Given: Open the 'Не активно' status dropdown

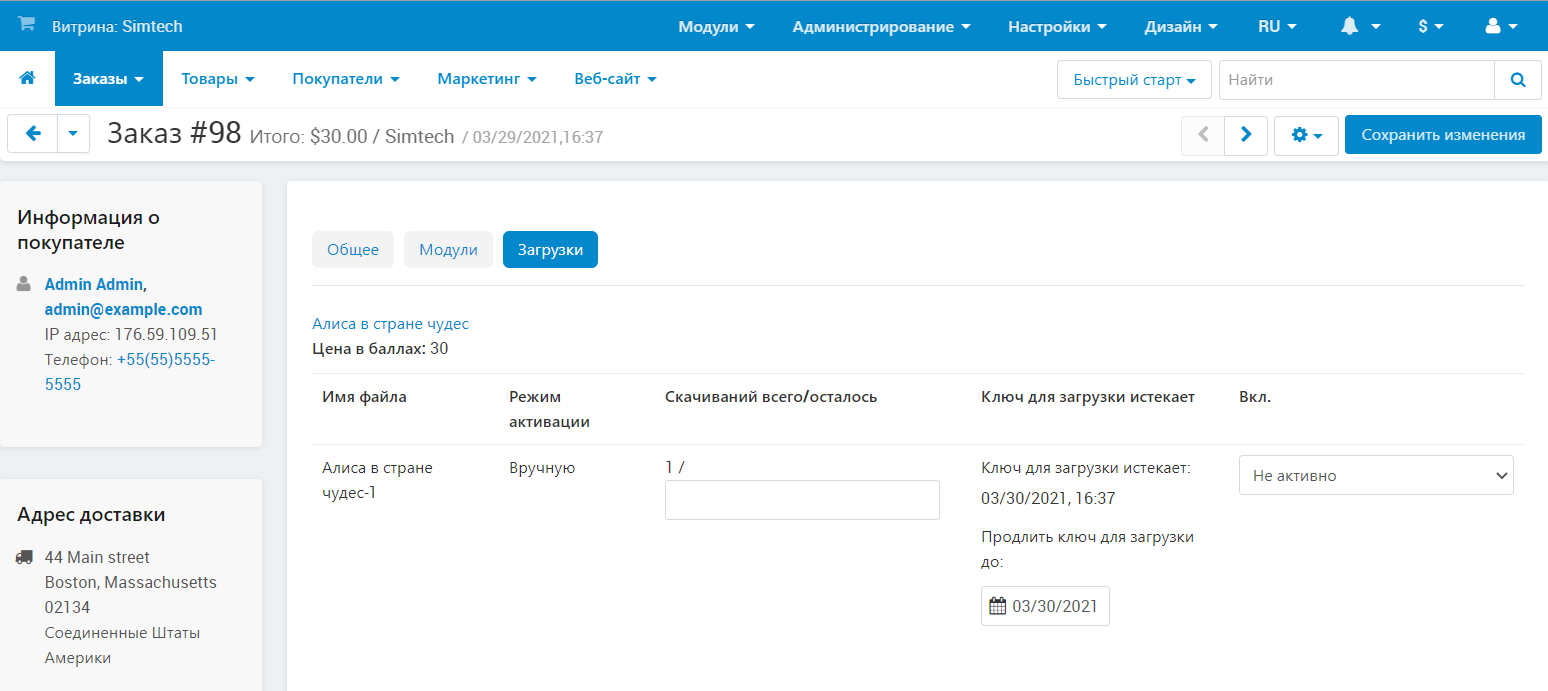Looking at the screenshot, I should coord(1375,476).
